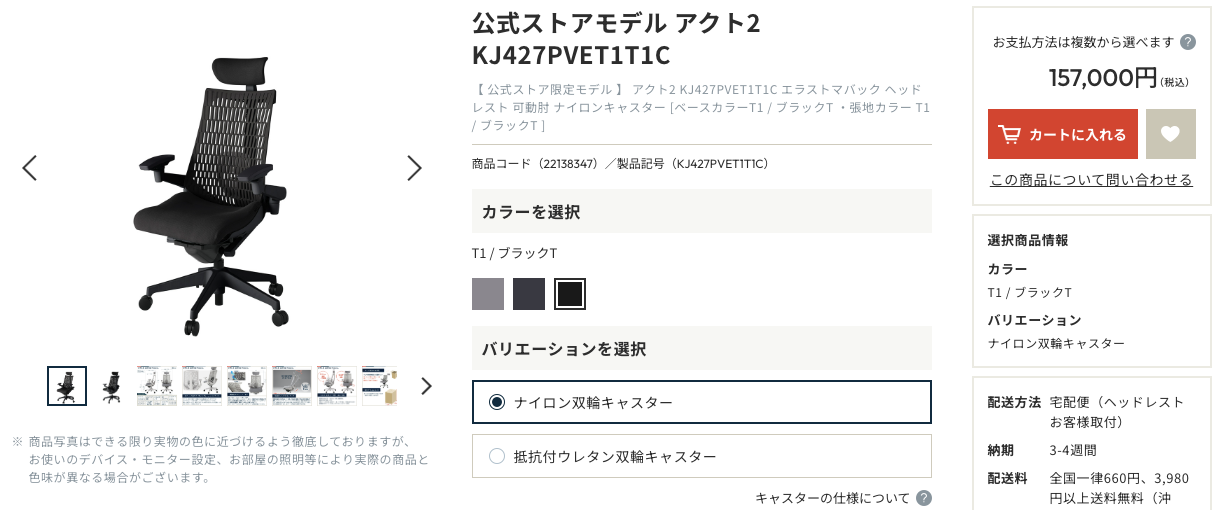Image resolution: width=1220 pixels, height=510 pixels.
Task: Click the payment methods help question icon
Action: 1188,42
